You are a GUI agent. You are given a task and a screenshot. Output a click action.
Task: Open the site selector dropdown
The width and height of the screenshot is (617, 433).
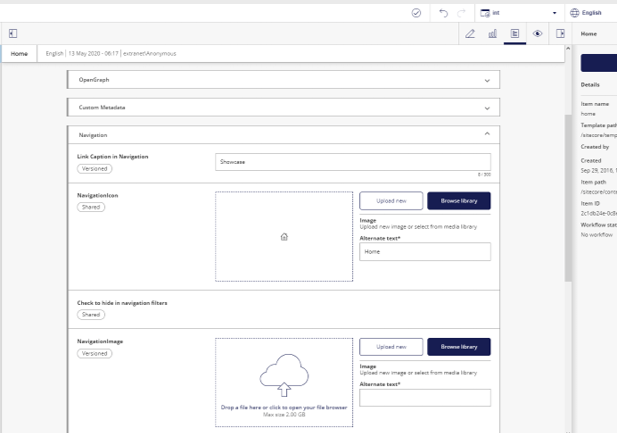coord(519,13)
